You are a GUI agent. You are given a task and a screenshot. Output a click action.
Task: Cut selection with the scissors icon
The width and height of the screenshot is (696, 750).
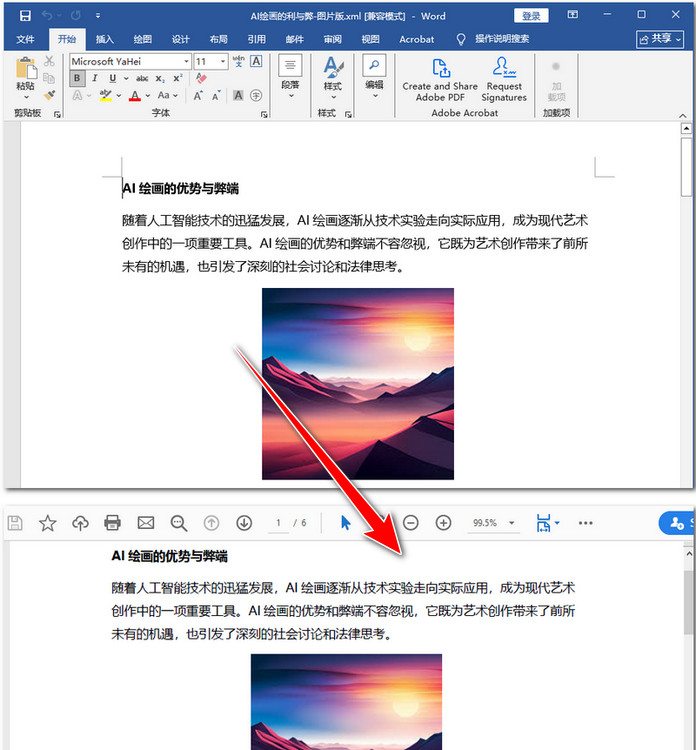[x=49, y=61]
